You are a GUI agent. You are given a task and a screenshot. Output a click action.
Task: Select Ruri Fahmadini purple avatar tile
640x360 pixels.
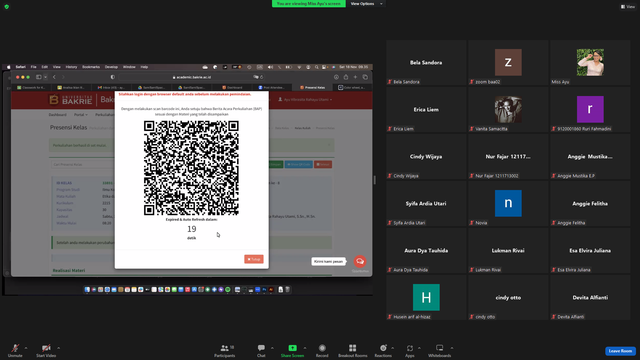(x=590, y=109)
